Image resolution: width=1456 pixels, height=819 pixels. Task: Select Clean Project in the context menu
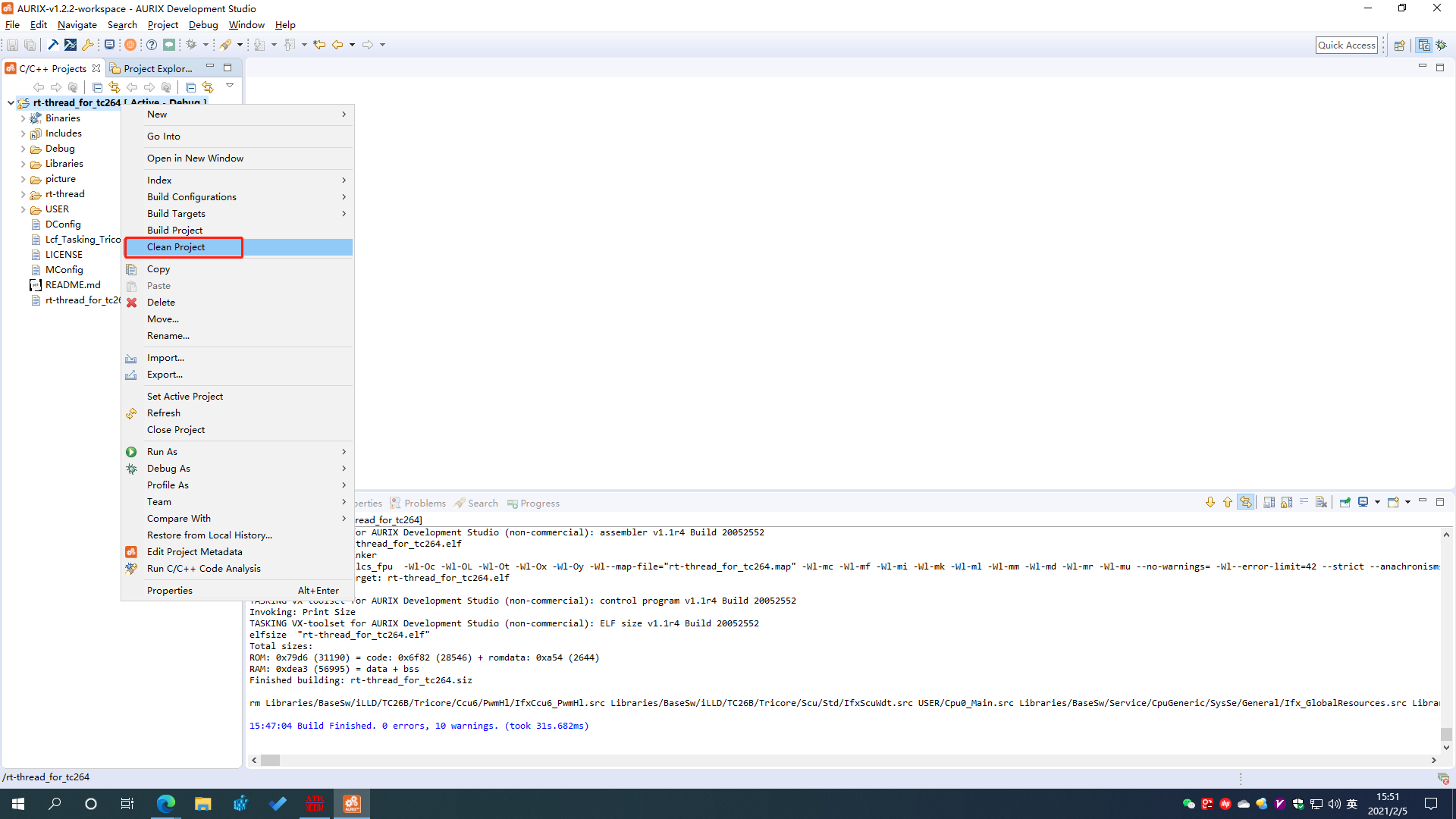tap(238, 247)
